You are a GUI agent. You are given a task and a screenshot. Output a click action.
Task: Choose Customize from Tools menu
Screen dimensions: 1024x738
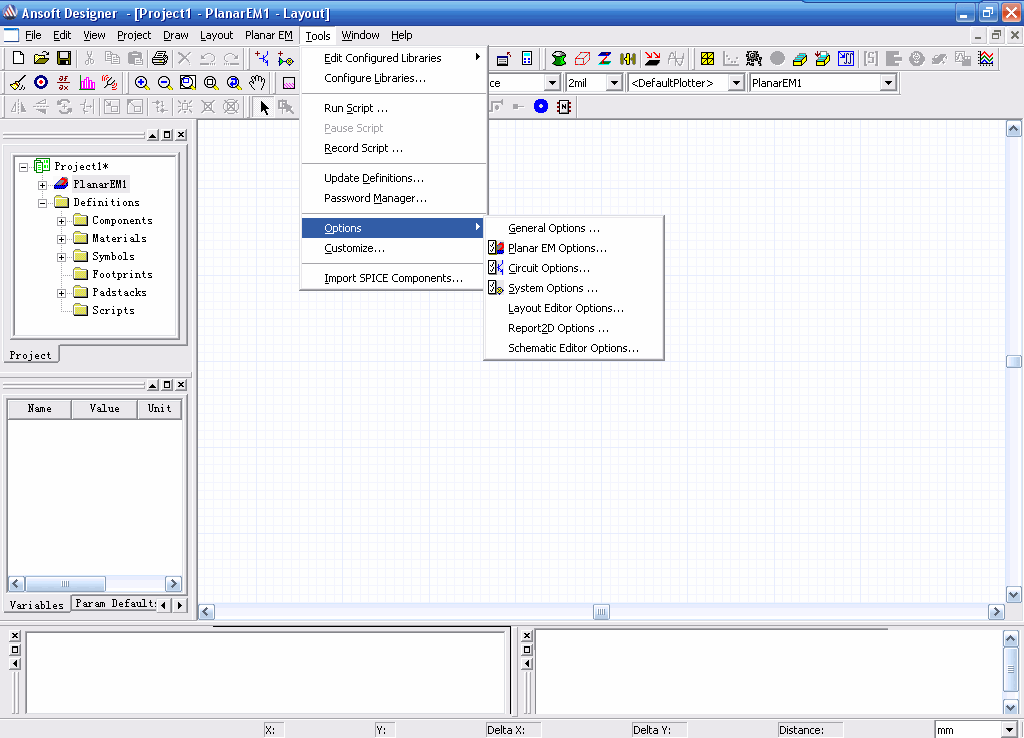pyautogui.click(x=393, y=248)
